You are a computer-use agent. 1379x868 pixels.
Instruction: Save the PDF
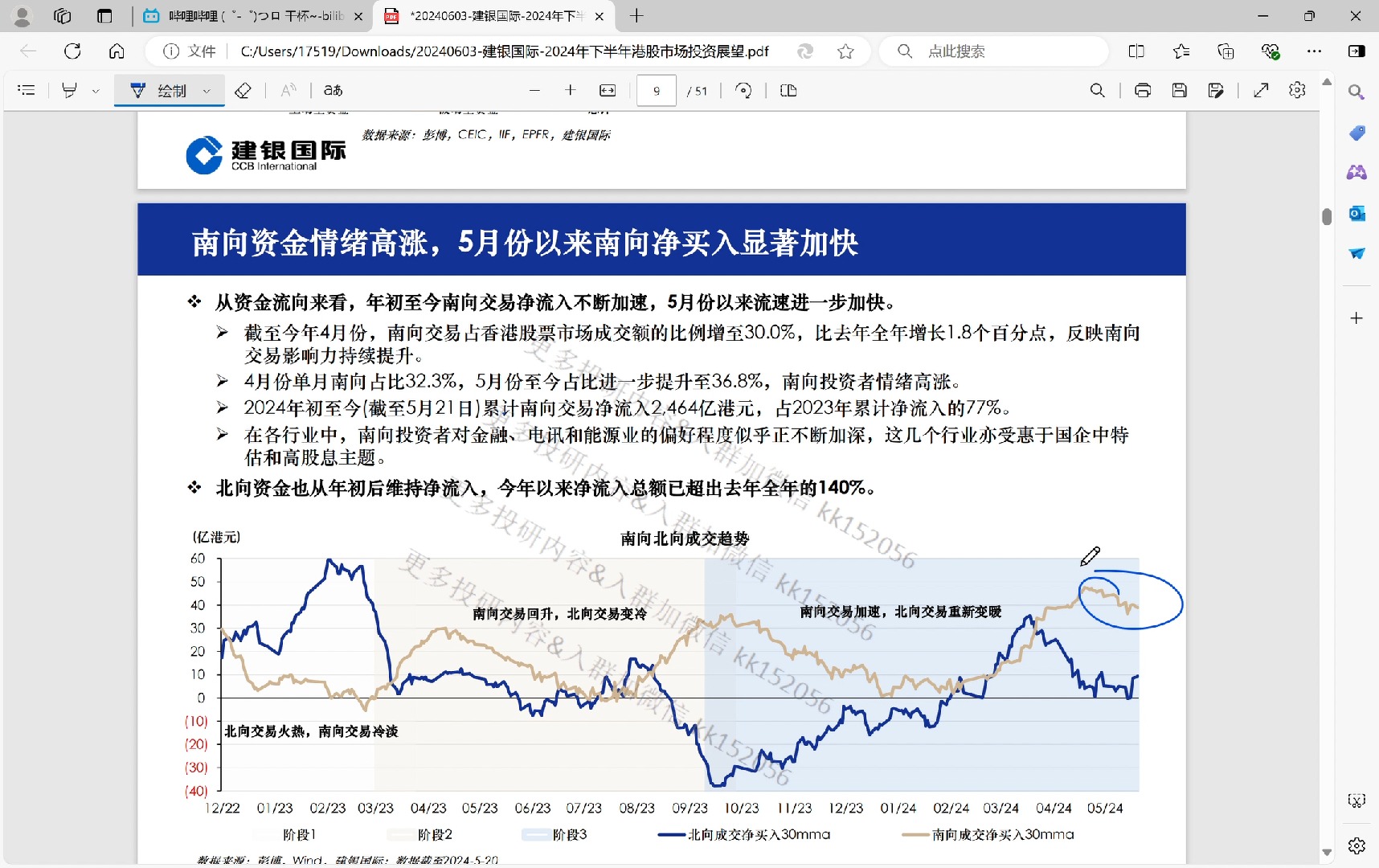click(x=1179, y=90)
